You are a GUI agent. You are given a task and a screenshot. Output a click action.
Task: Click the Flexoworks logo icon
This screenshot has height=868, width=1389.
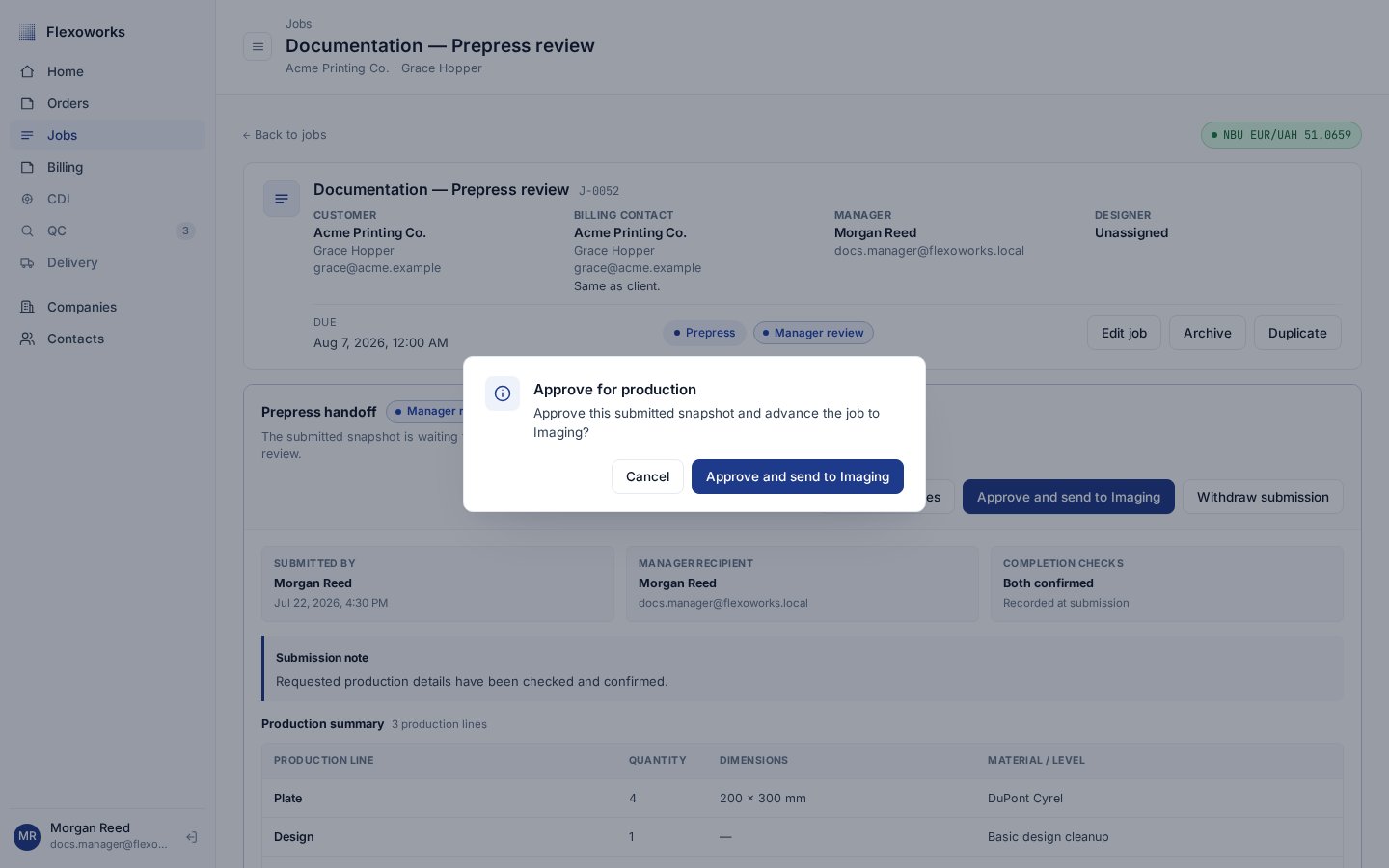[x=27, y=32]
